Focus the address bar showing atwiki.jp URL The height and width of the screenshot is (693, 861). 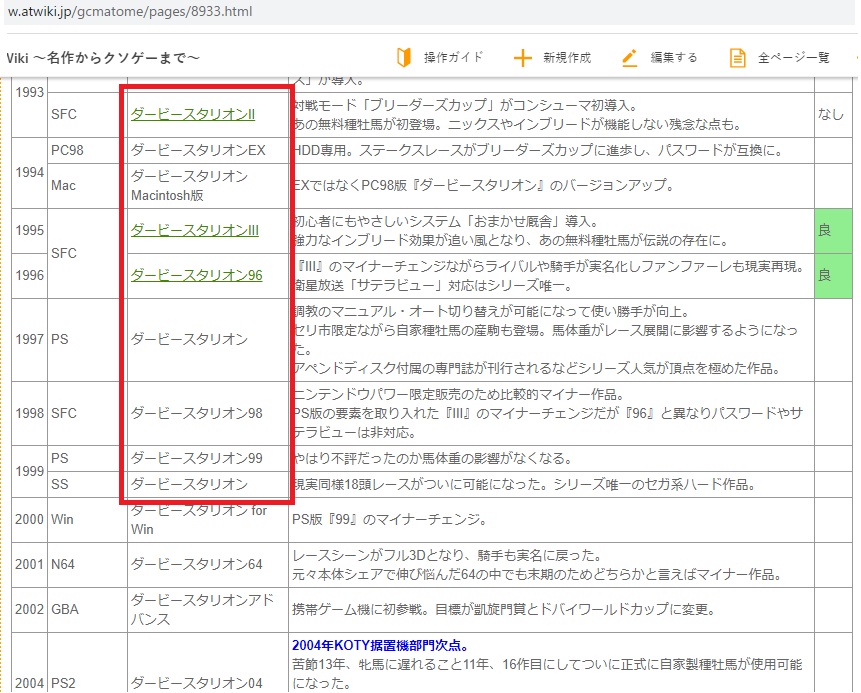(428, 12)
